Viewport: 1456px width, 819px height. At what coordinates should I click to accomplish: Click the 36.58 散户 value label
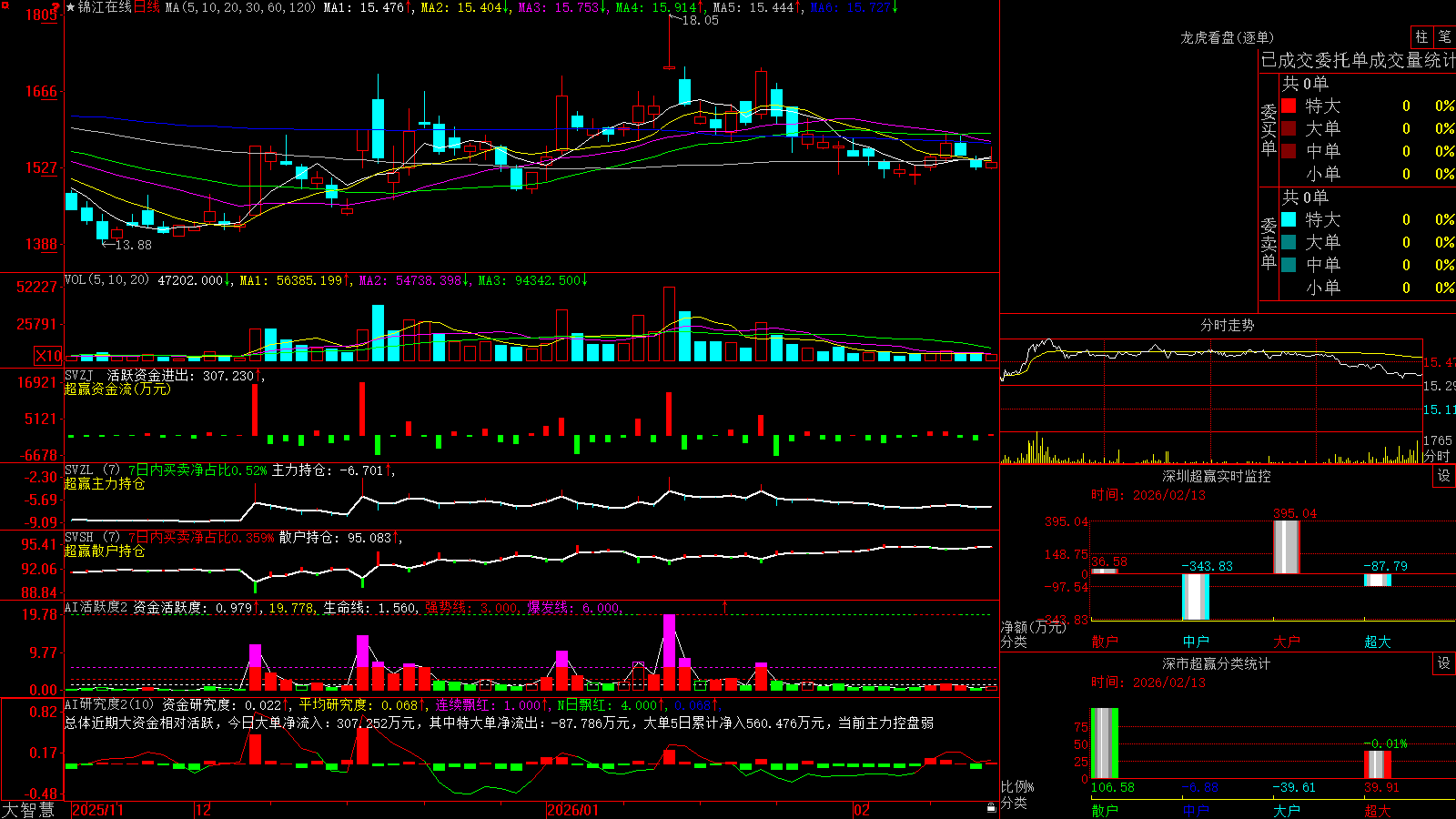coord(1109,561)
